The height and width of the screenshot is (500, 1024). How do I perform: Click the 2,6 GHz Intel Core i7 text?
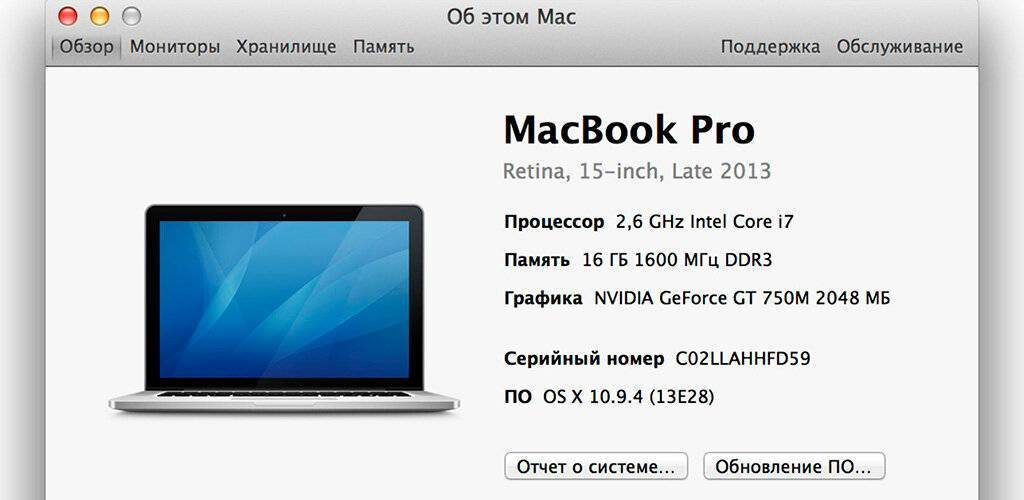tap(705, 222)
